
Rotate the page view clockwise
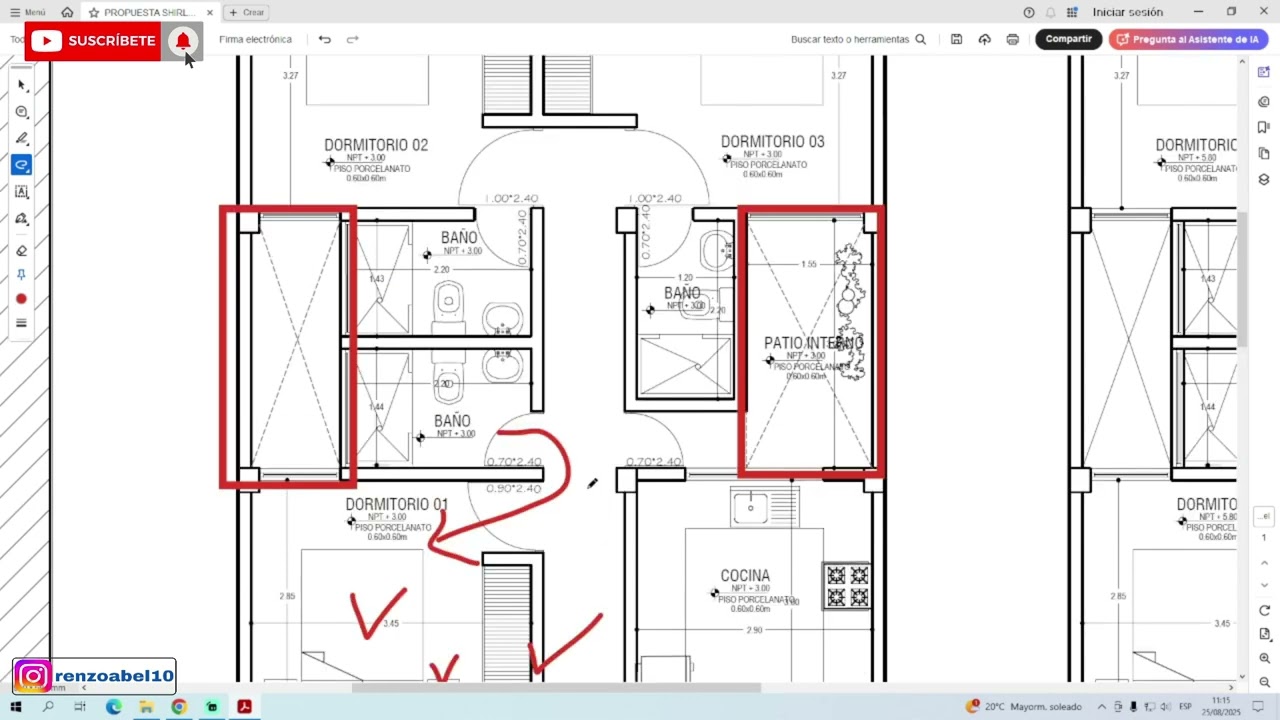pyautogui.click(x=1264, y=610)
